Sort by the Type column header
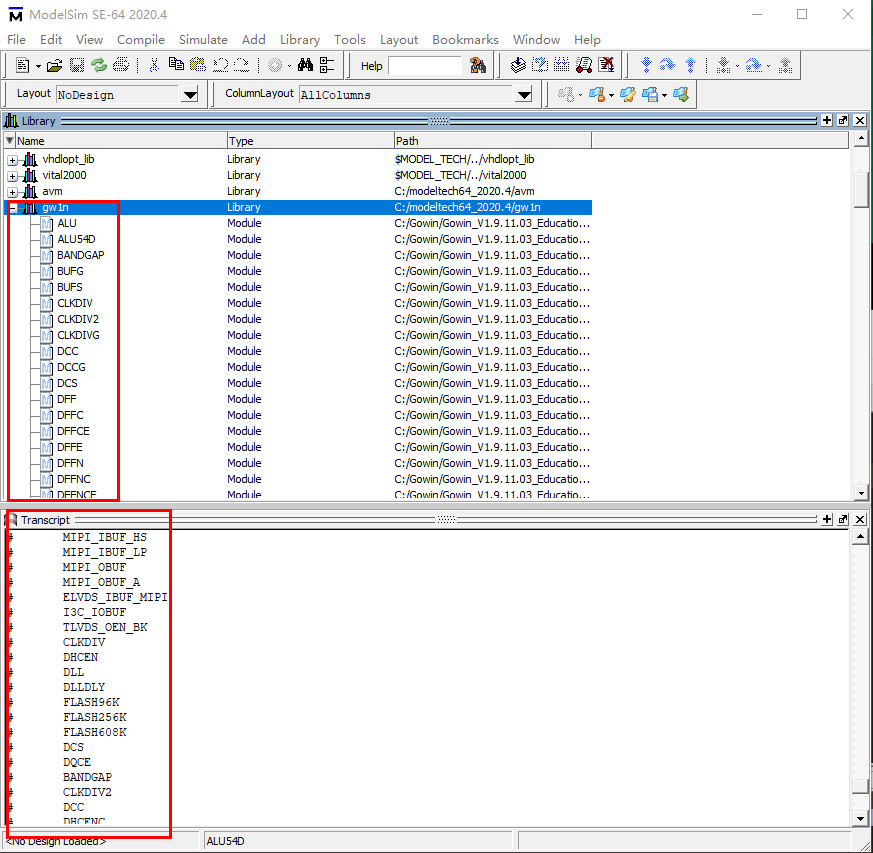The height and width of the screenshot is (853, 873). [310, 141]
